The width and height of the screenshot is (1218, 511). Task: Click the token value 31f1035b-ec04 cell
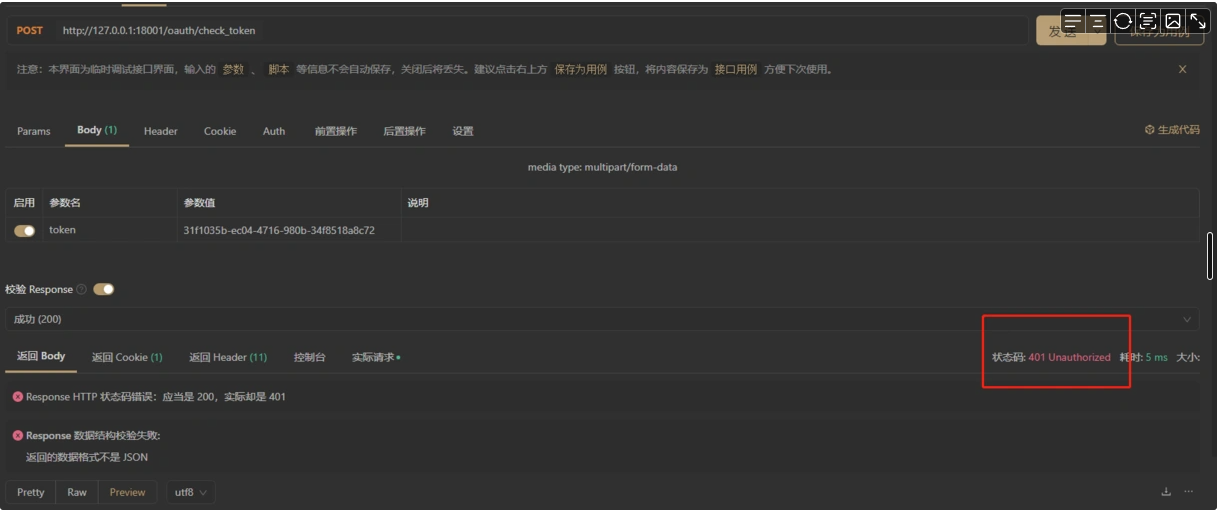tap(289, 230)
